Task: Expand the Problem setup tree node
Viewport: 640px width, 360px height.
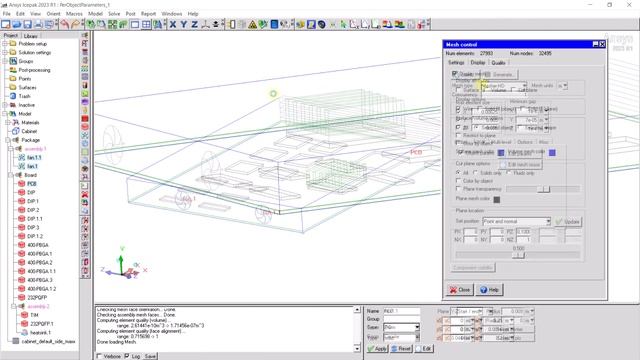Action: click(5, 44)
